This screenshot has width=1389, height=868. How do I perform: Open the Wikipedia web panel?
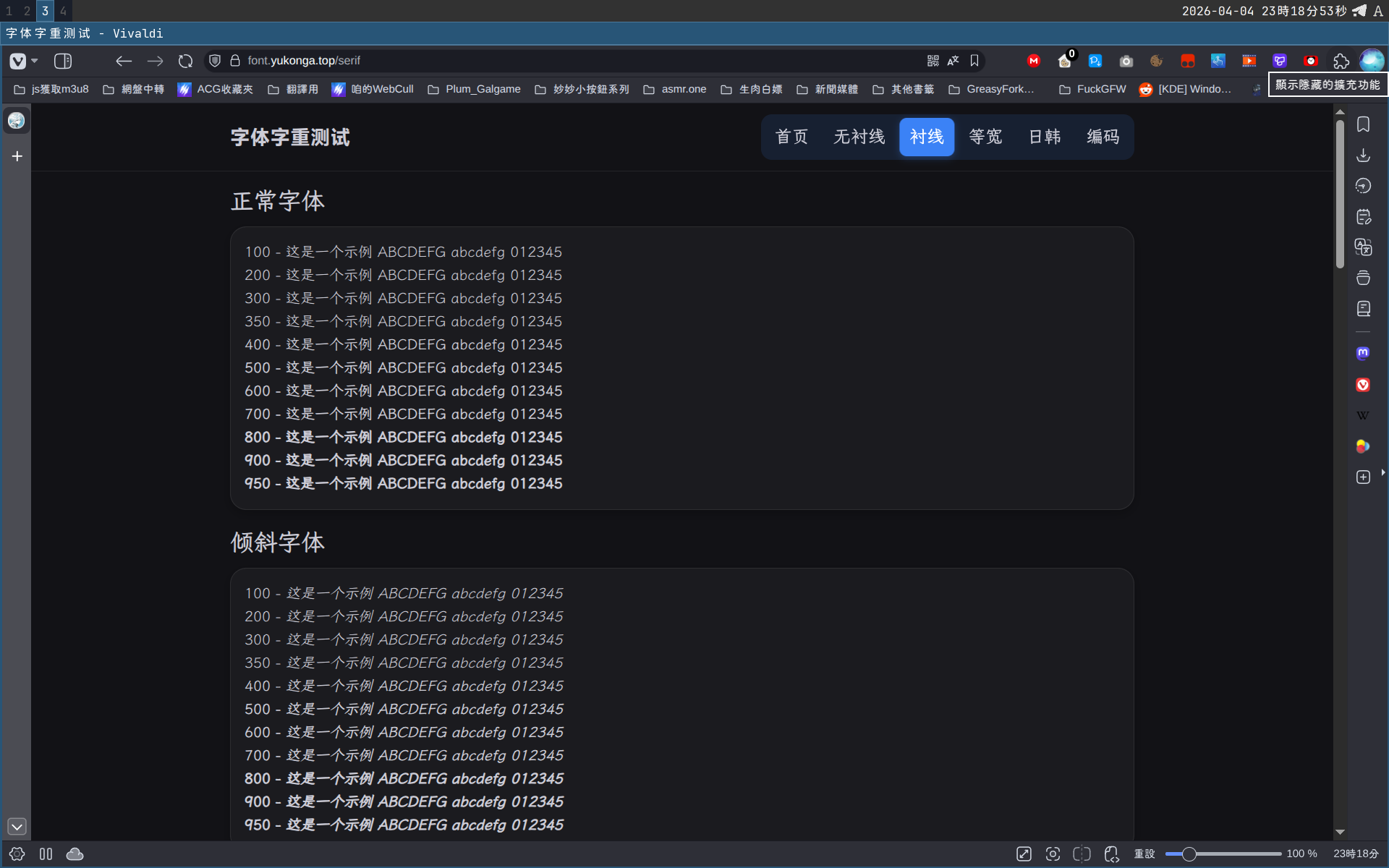tap(1363, 414)
